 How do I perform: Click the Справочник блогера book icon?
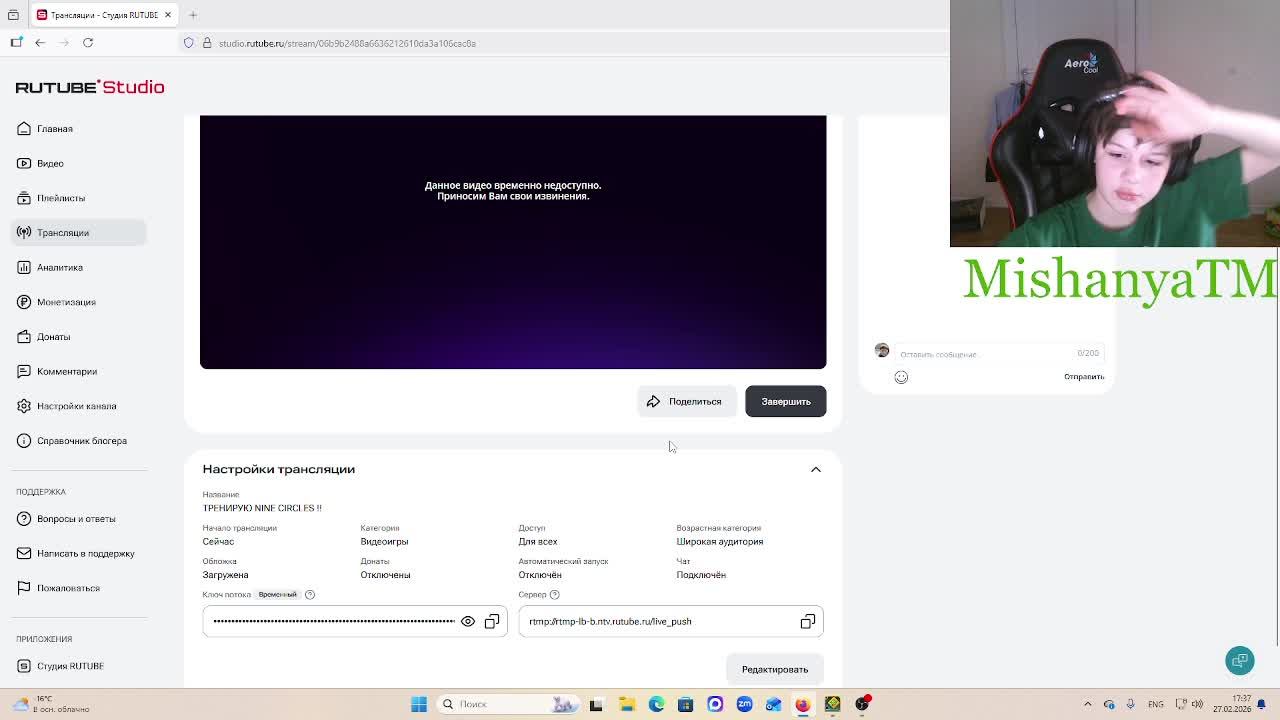[x=24, y=440]
